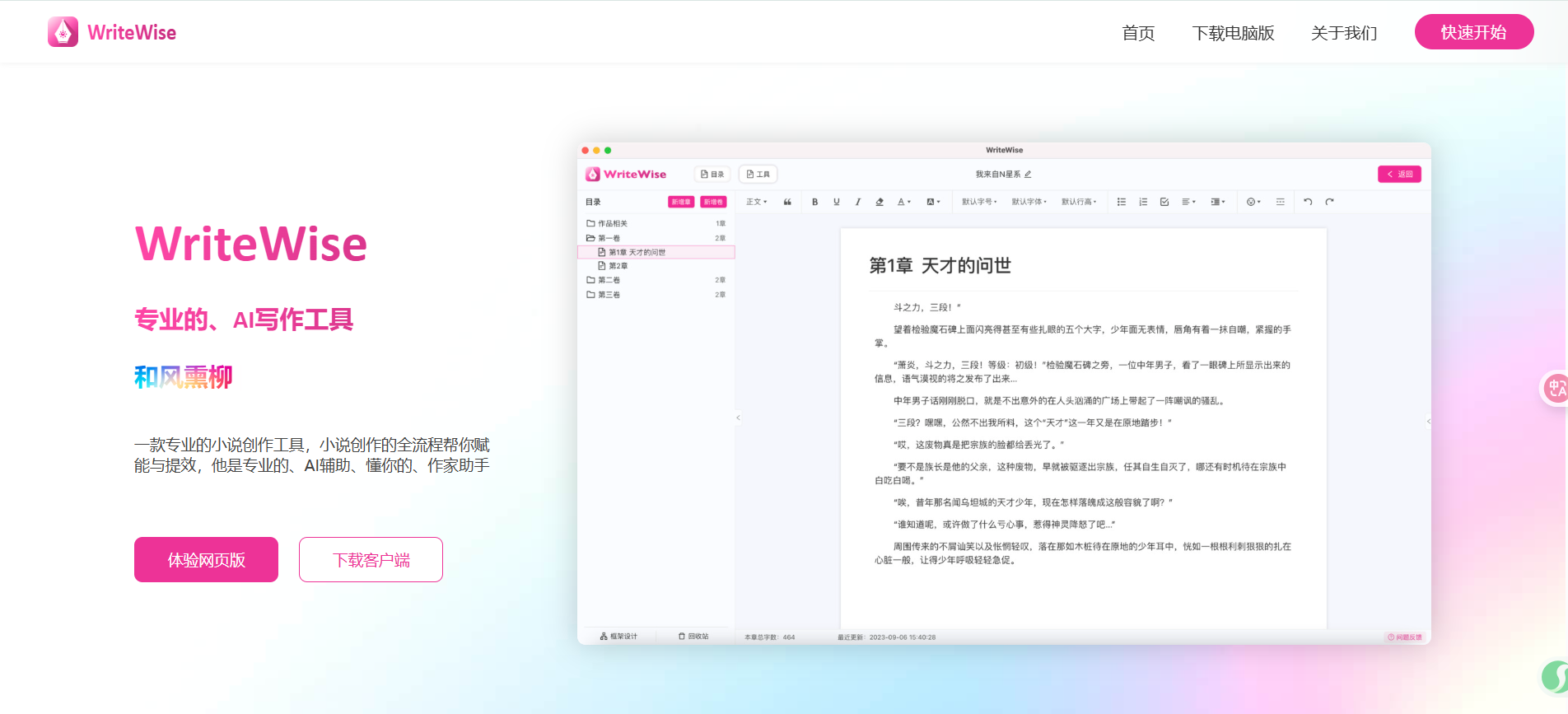
Task: Click the 新增章 button
Action: click(x=680, y=202)
